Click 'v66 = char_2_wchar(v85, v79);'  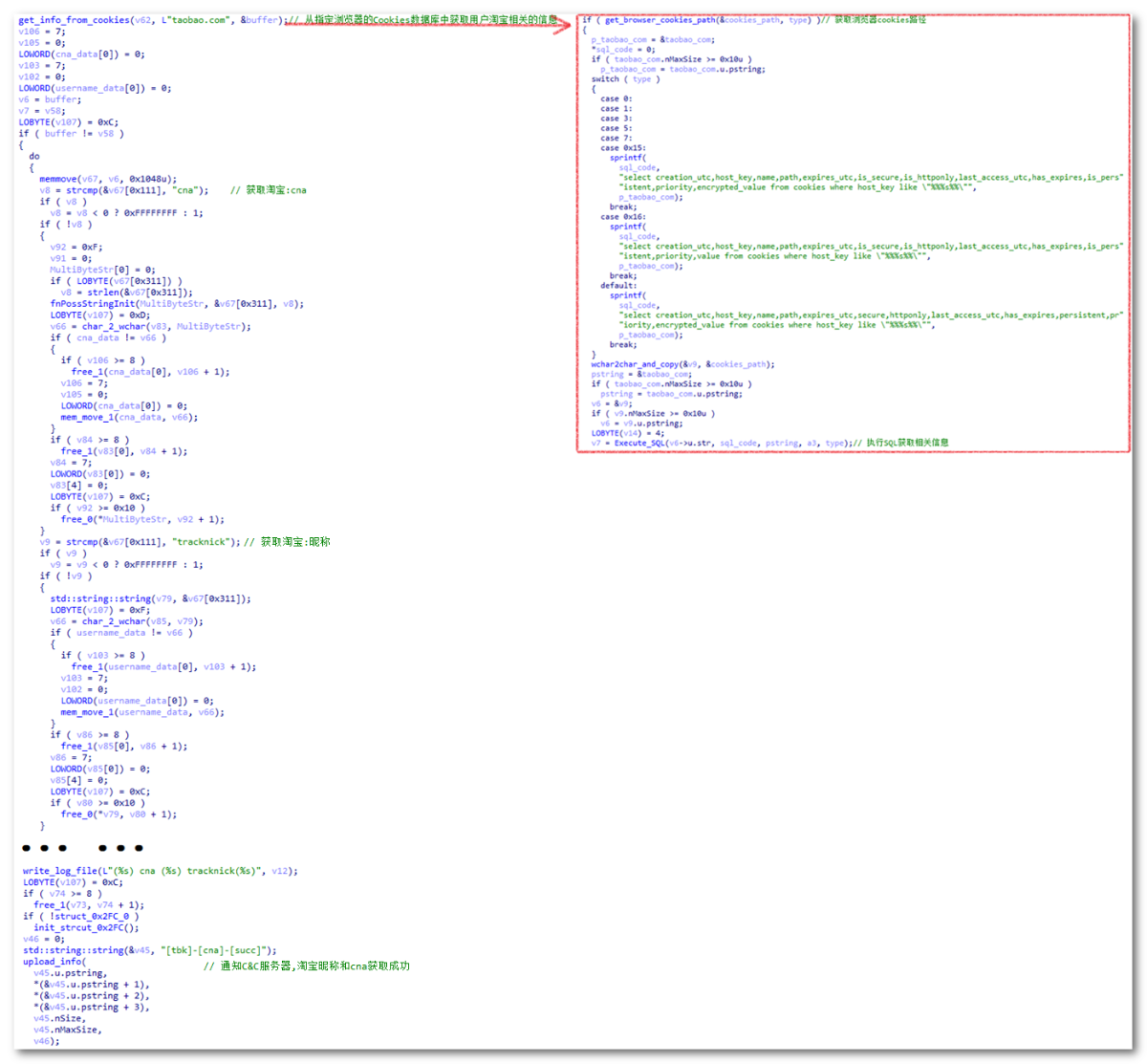click(127, 621)
